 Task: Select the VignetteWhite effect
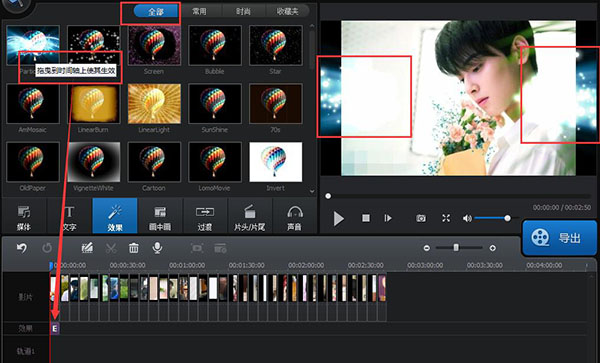click(x=93, y=162)
